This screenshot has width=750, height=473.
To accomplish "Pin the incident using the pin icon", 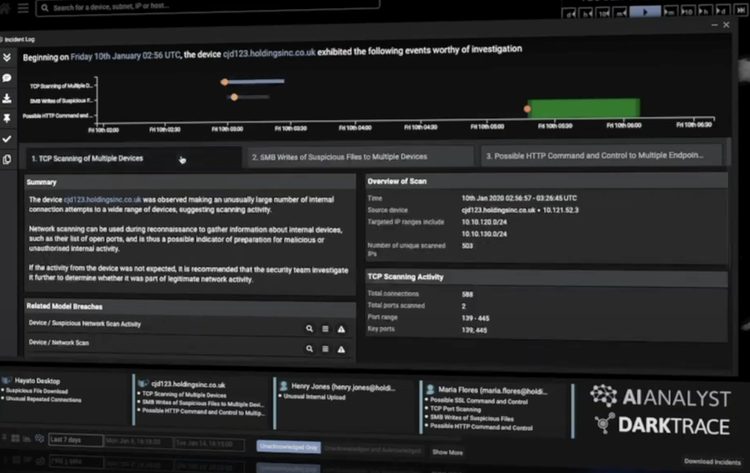I will 7,118.
